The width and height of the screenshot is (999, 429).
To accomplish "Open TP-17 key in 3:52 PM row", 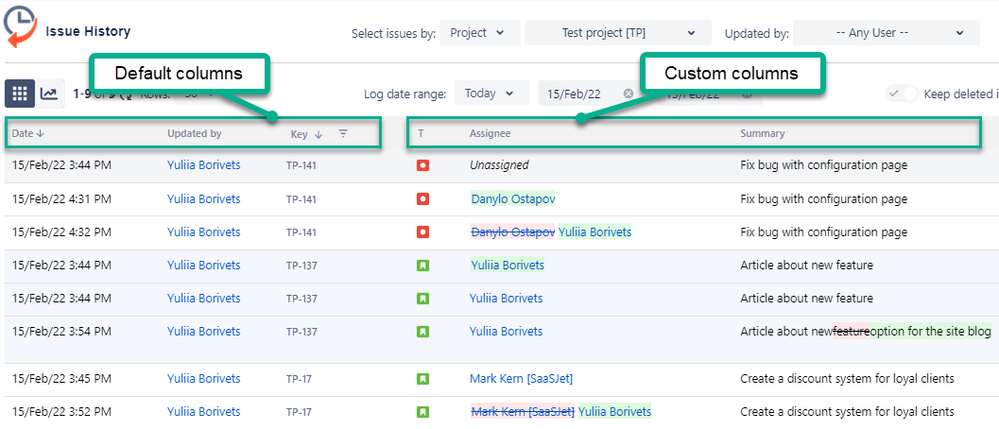I will 299,412.
